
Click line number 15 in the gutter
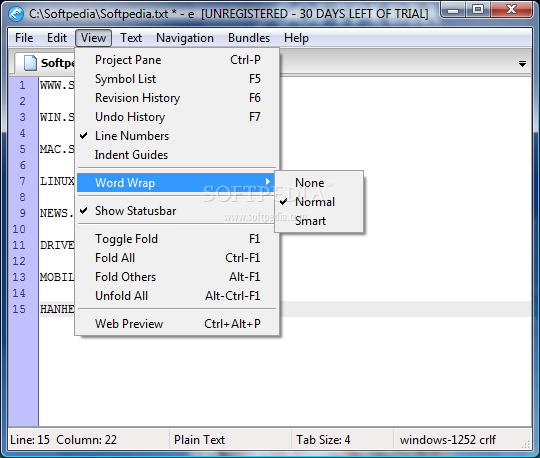point(19,309)
